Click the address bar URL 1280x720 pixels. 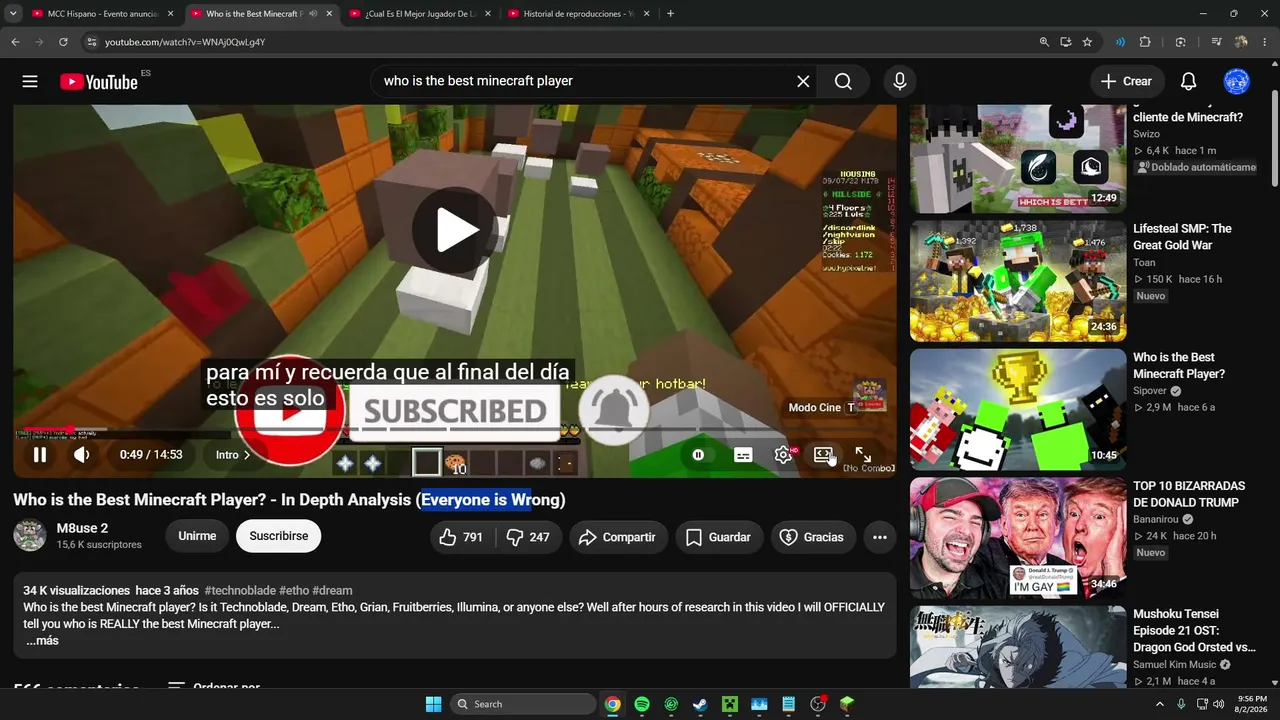[185, 42]
